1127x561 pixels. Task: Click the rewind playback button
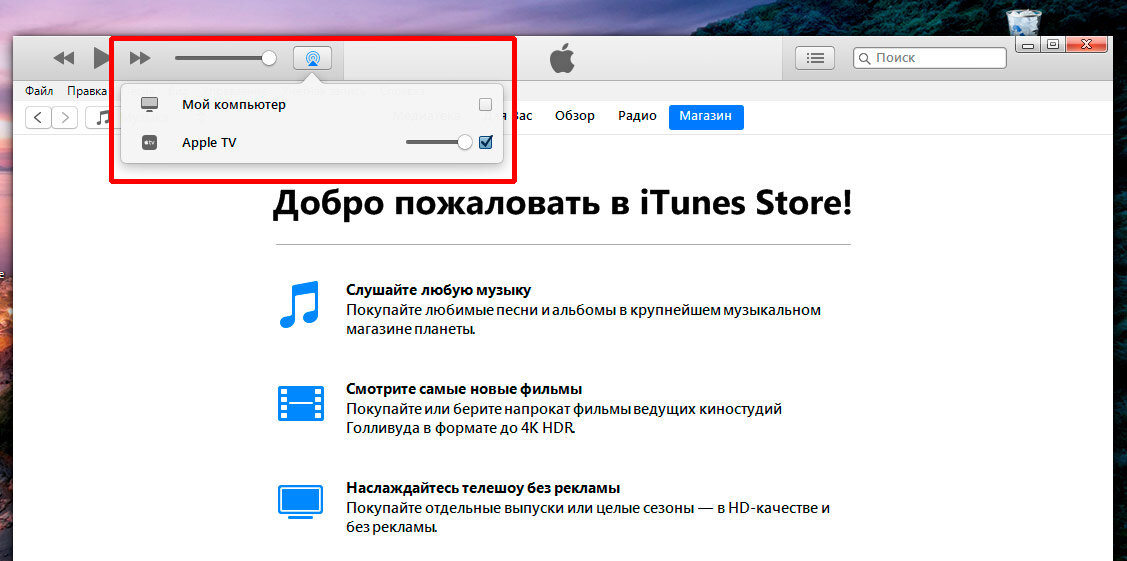click(64, 58)
